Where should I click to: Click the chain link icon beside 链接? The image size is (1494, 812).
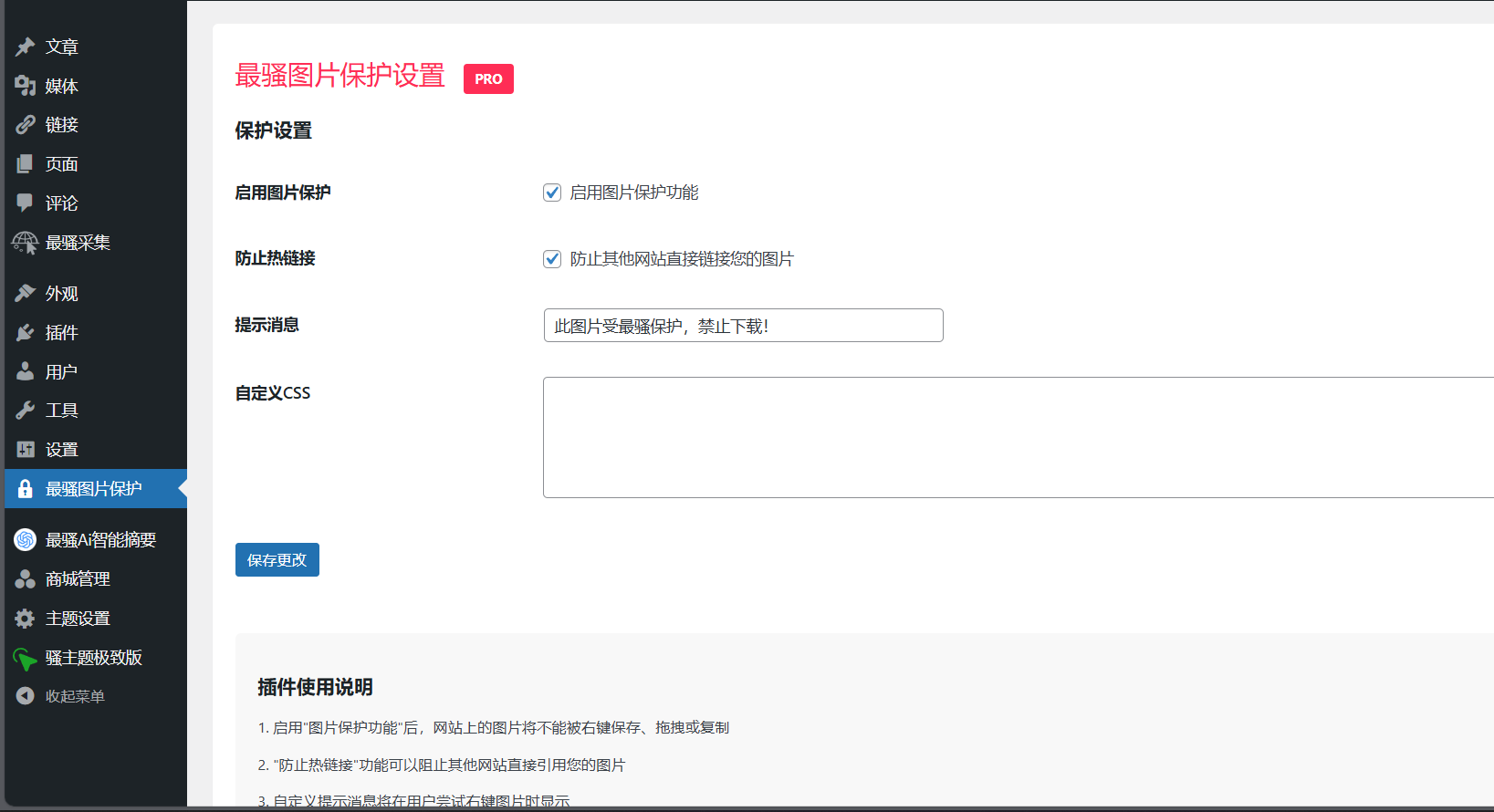coord(25,125)
